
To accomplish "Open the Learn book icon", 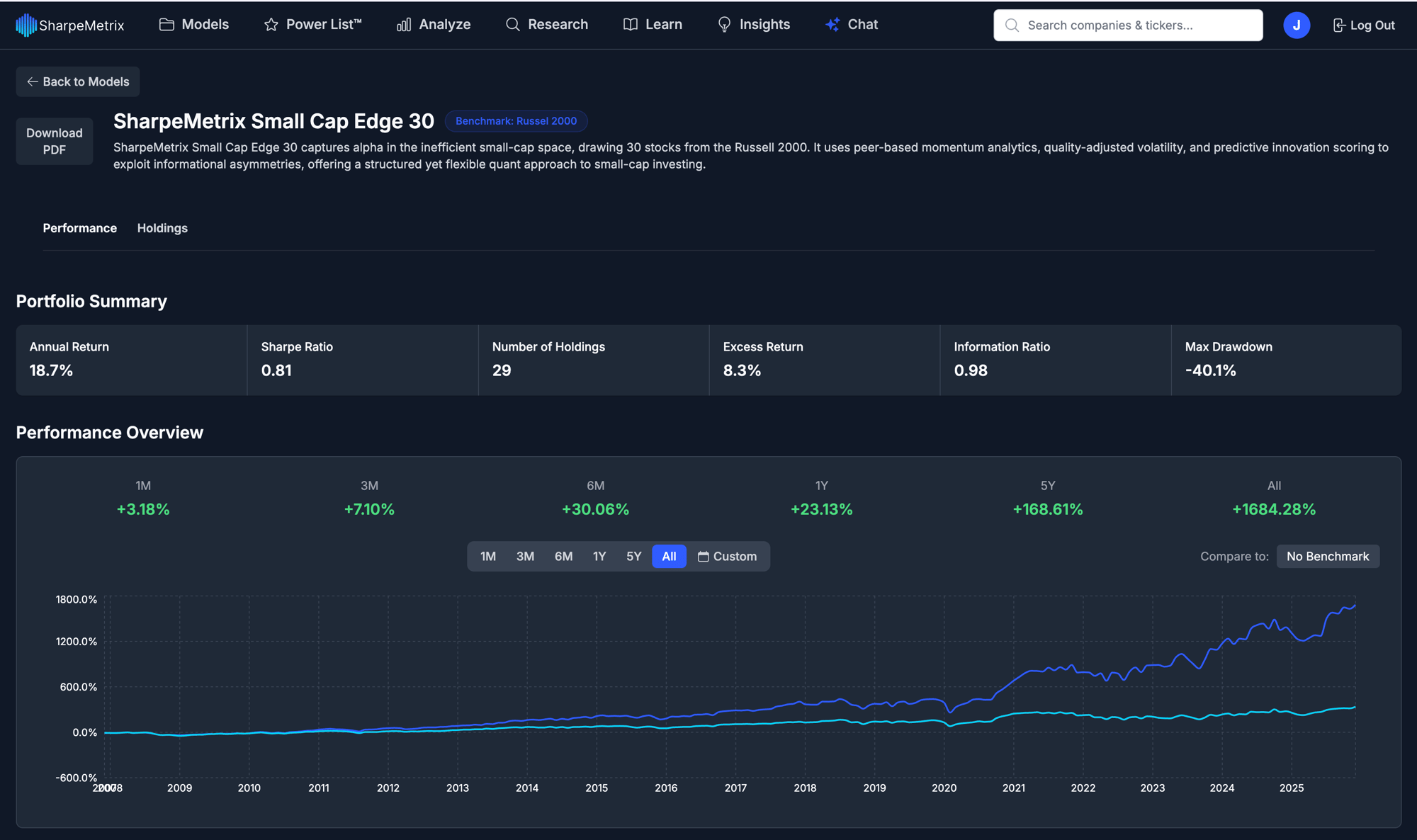I will pyautogui.click(x=630, y=25).
